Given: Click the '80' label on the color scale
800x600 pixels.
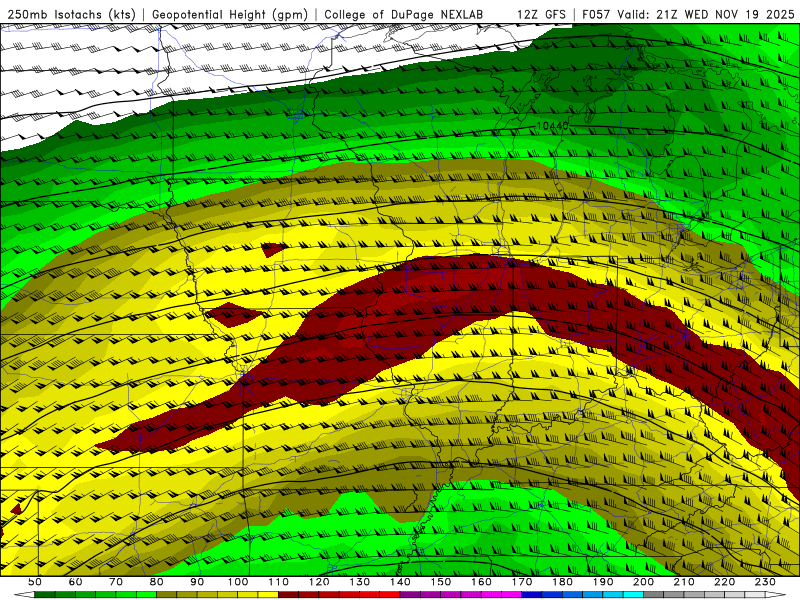Looking at the screenshot, I should [157, 582].
